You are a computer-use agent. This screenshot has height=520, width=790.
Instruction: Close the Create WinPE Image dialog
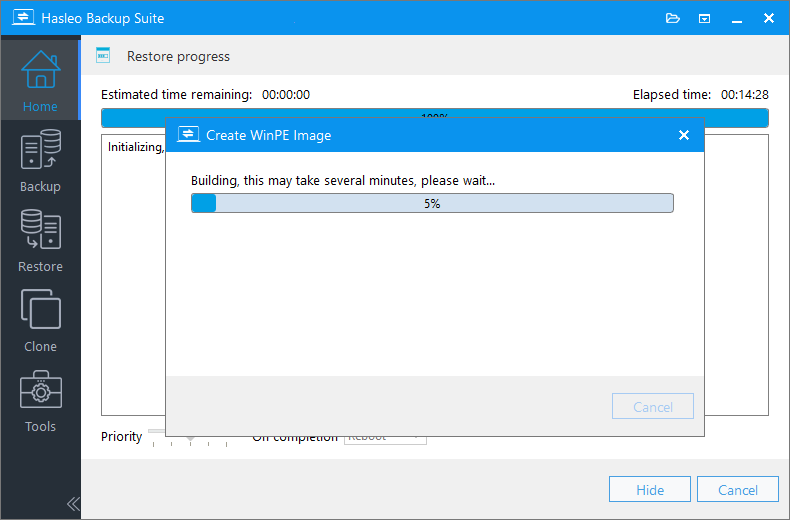coord(684,135)
